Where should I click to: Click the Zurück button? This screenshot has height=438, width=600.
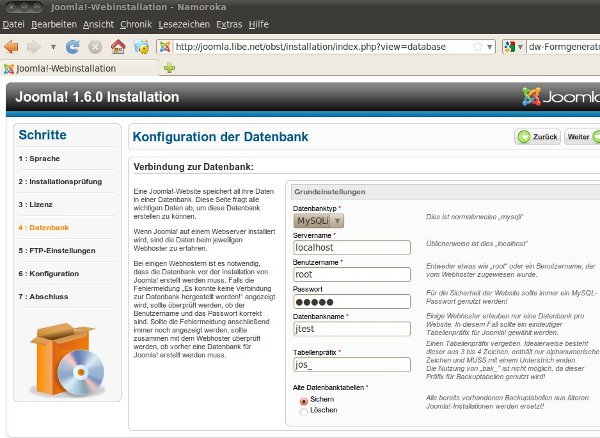tap(537, 137)
